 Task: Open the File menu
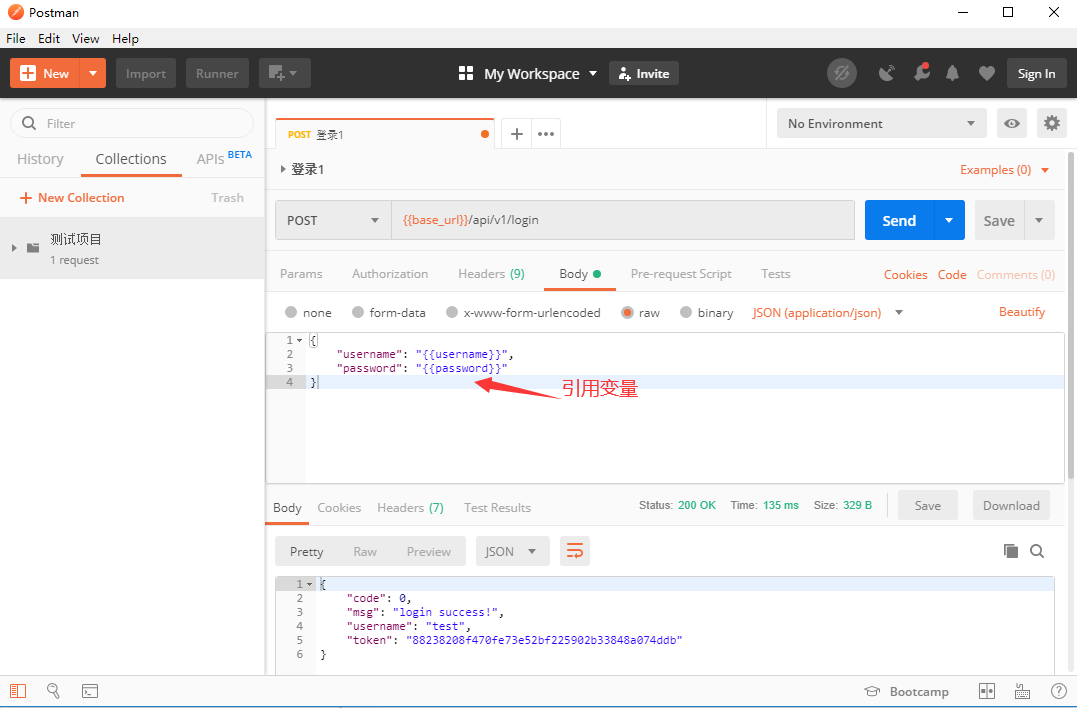click(x=15, y=38)
